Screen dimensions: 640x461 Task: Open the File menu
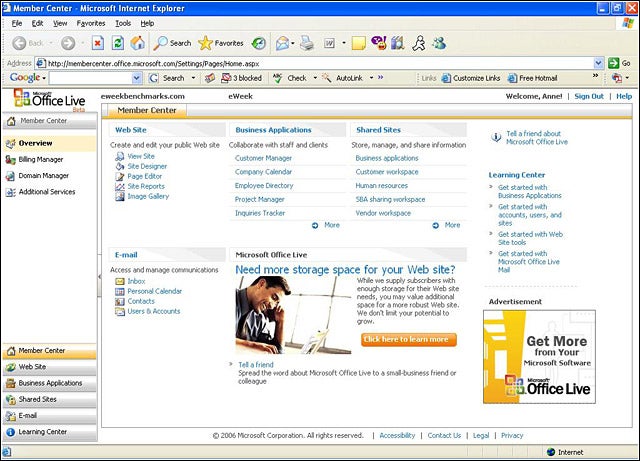pyautogui.click(x=17, y=23)
